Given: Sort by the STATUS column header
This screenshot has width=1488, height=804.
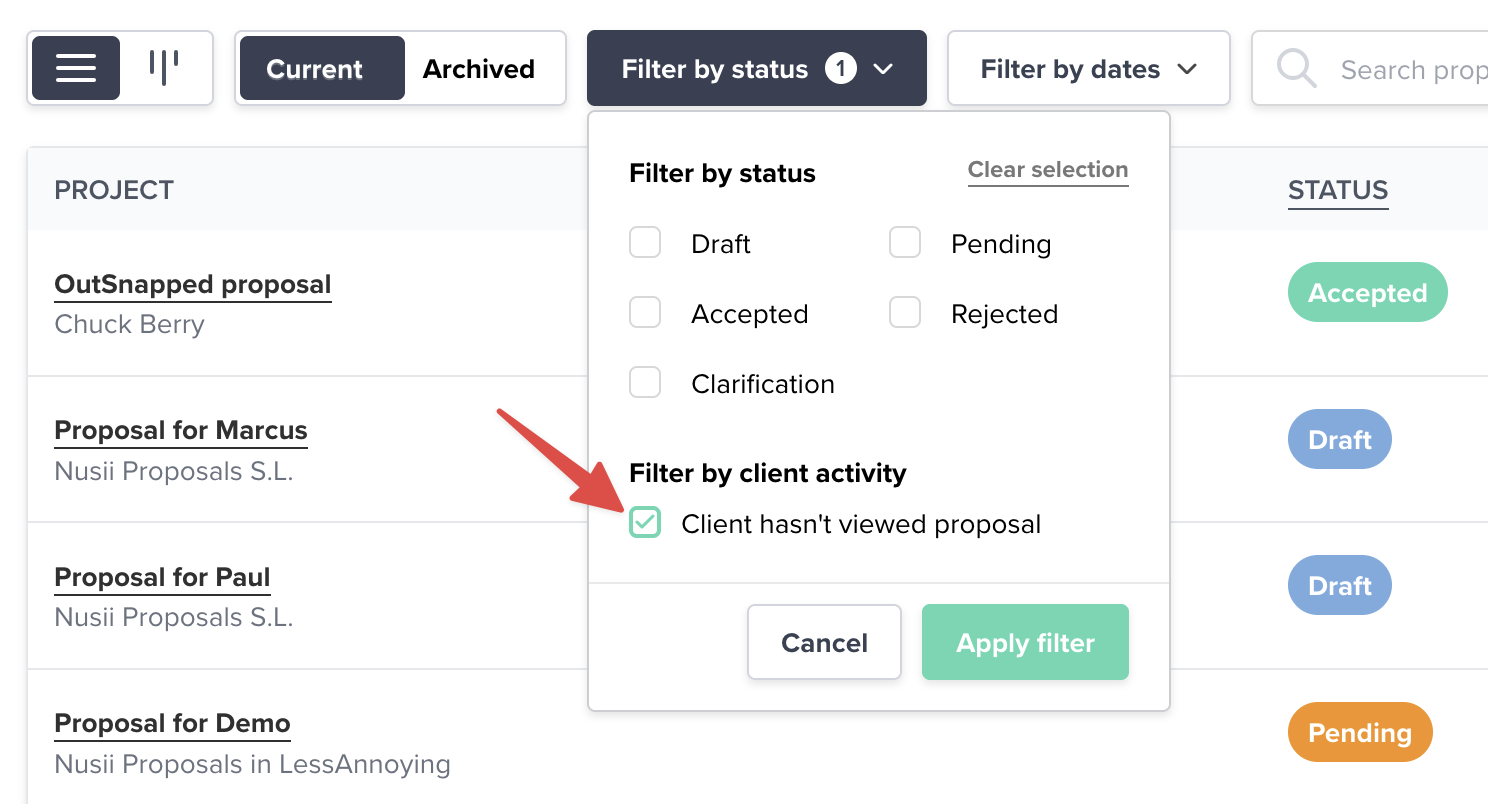Looking at the screenshot, I should [x=1337, y=190].
